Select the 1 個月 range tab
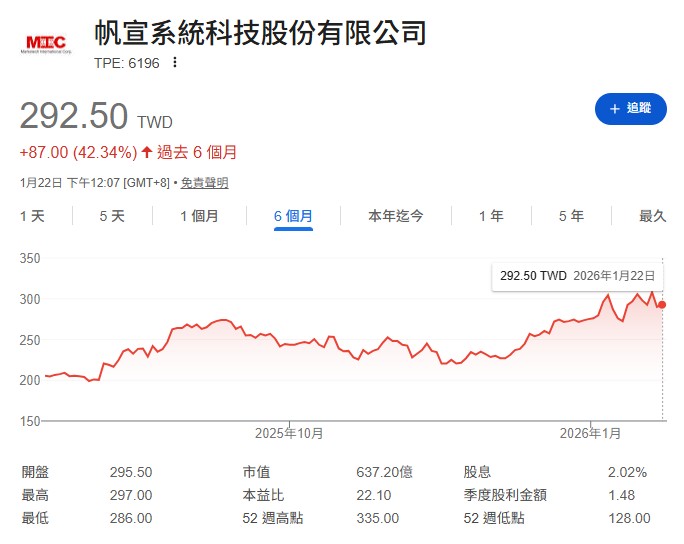 [199, 216]
